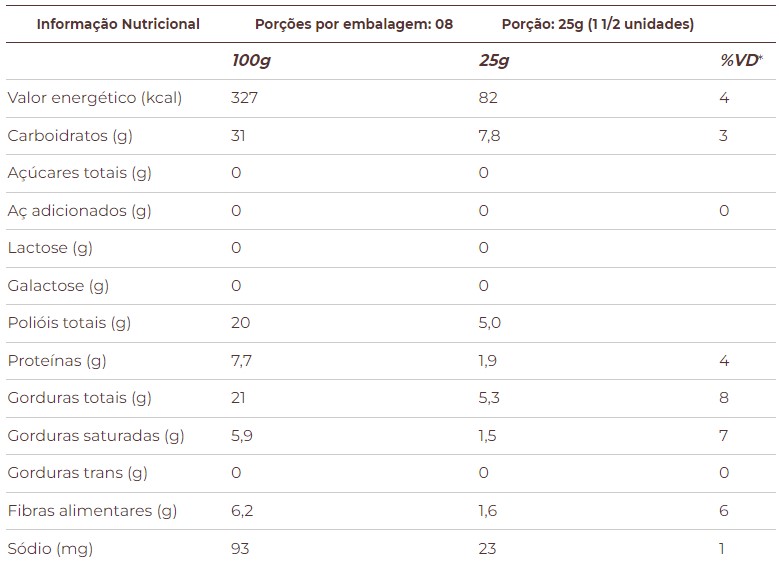Screen dimensions: 779x563
Task: Select the 'Proteínas (g)' row label
Action: coord(57,361)
